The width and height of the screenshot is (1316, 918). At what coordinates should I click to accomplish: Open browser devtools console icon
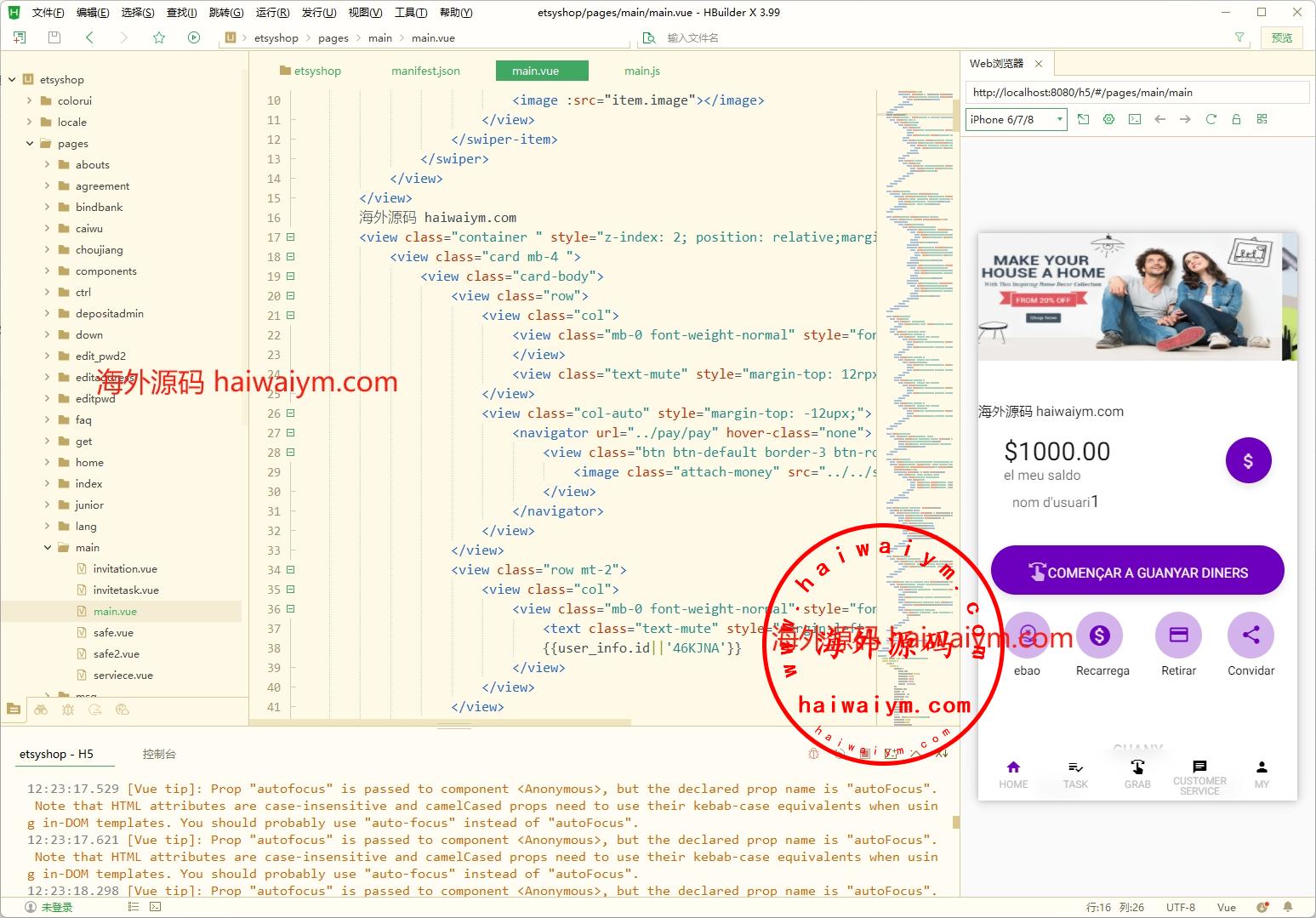pyautogui.click(x=1135, y=119)
